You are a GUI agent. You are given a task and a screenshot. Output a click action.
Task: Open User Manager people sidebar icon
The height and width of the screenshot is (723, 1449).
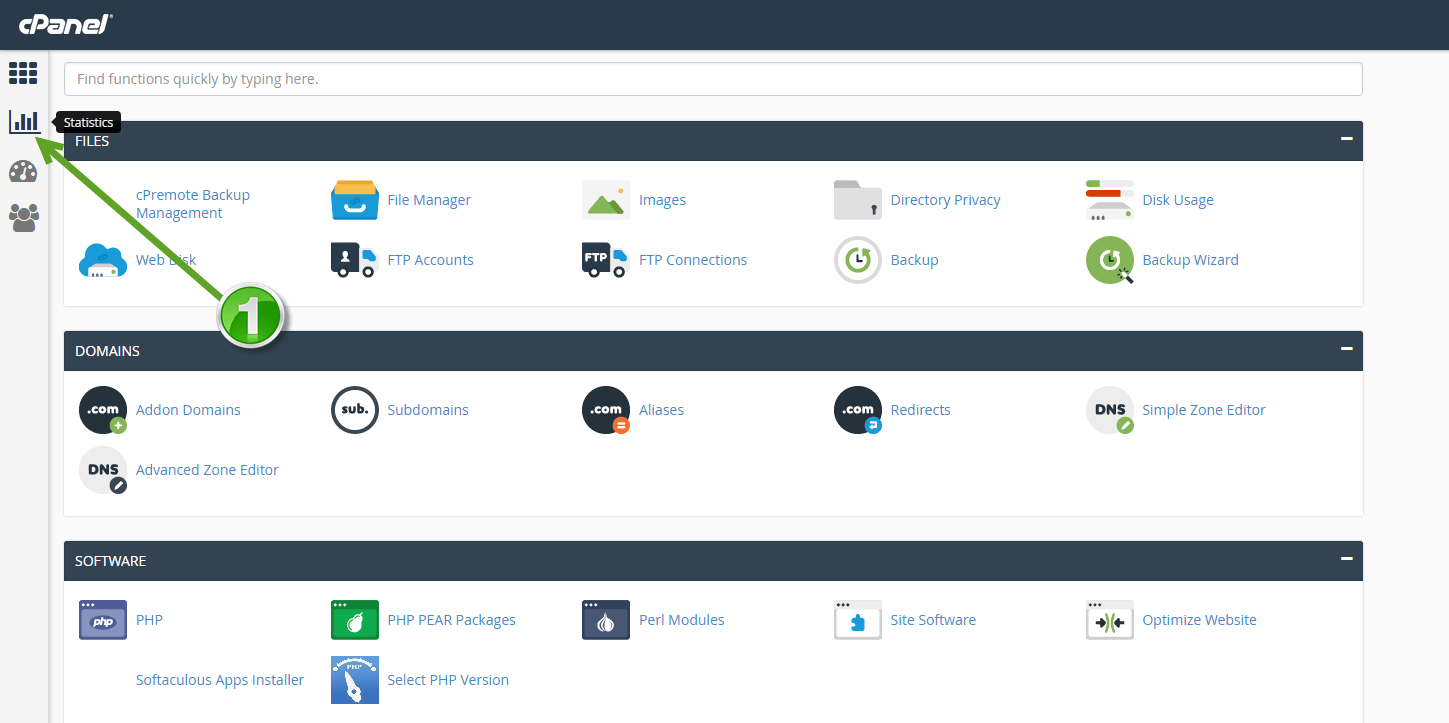23,218
